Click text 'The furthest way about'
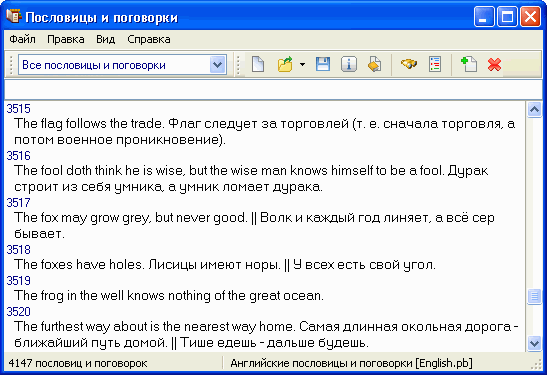Image resolution: width=547 pixels, height=375 pixels. click(81, 327)
